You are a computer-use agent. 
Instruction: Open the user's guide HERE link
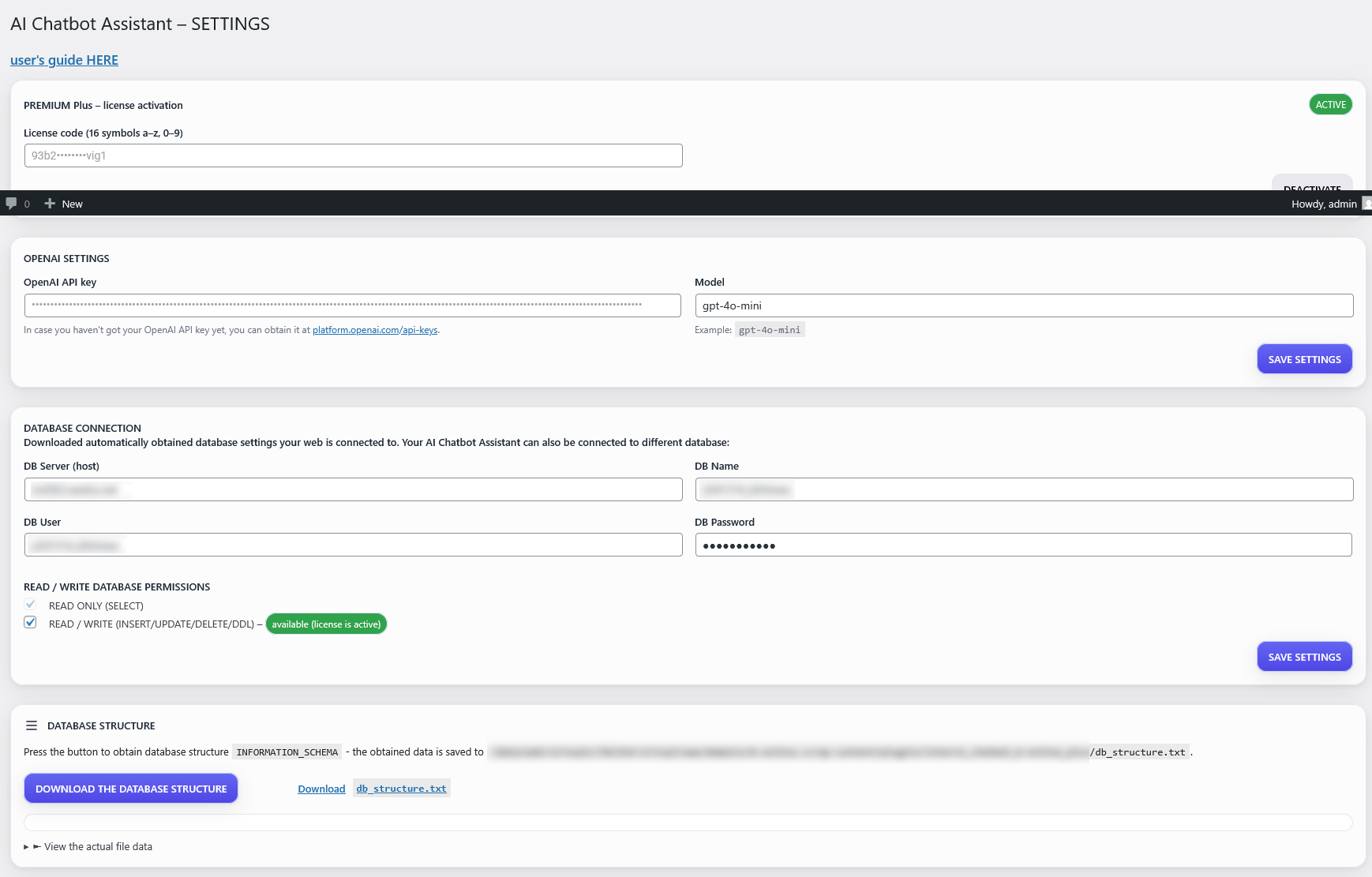pos(64,60)
